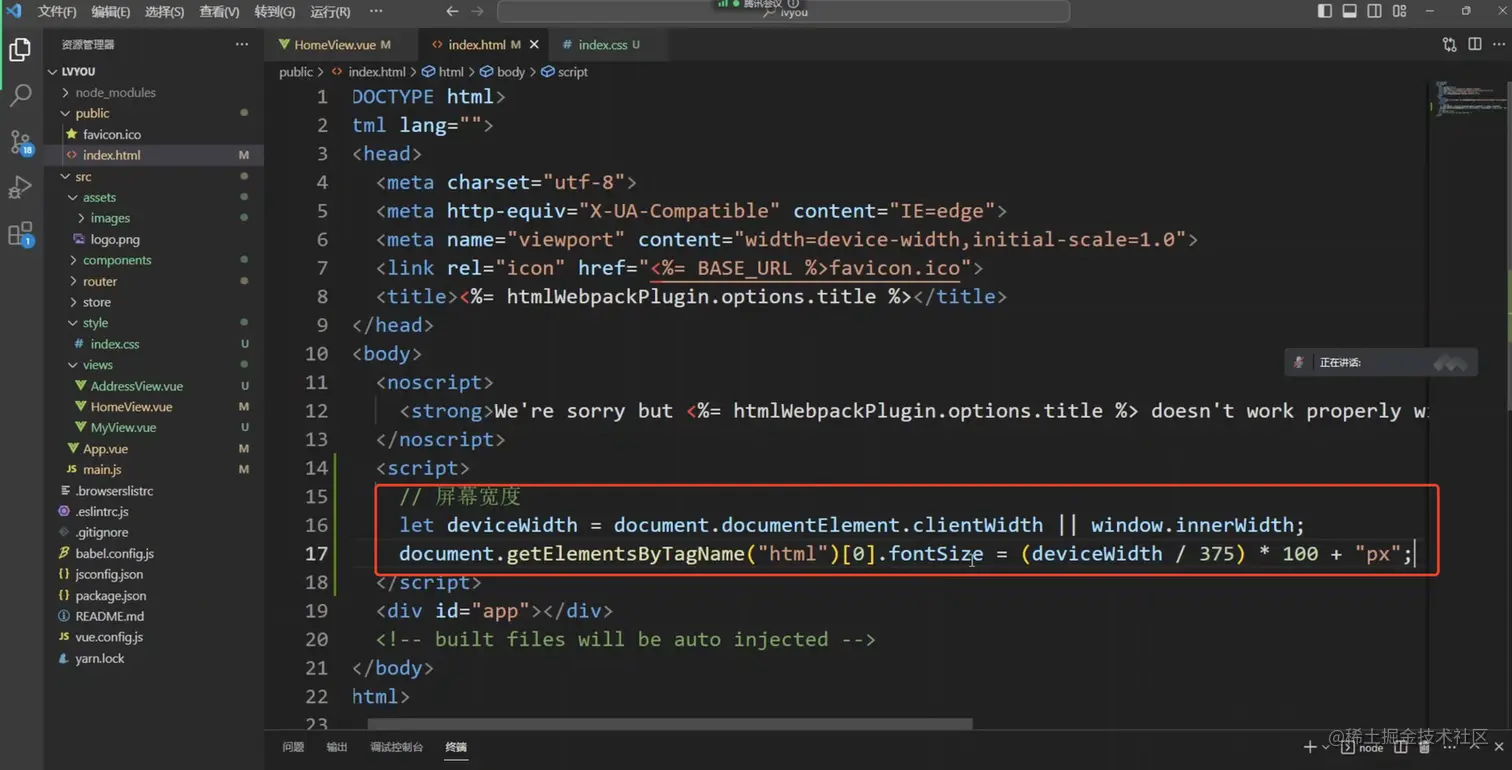The image size is (1512, 770).
Task: Go forward using the right arrow in the title bar
Action: (x=477, y=11)
